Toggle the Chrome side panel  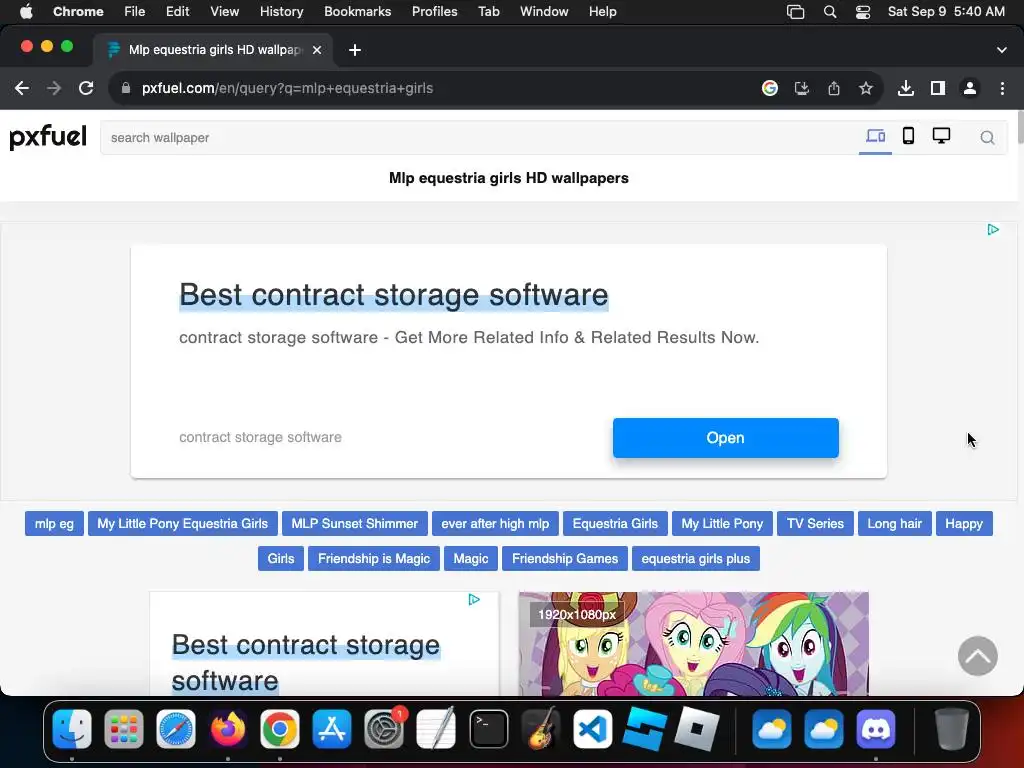point(938,88)
